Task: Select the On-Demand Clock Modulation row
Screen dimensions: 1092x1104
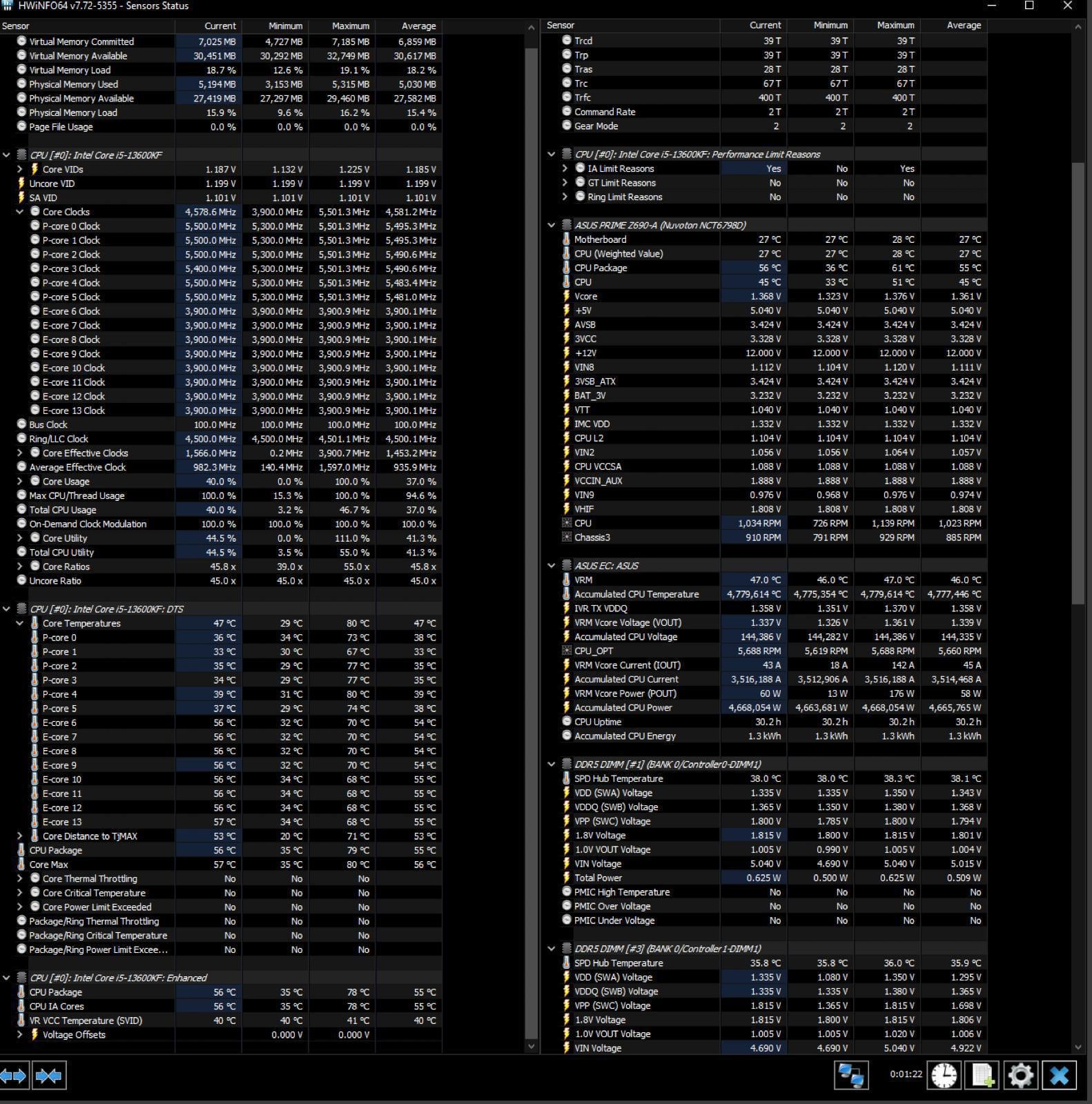Action: coord(221,524)
